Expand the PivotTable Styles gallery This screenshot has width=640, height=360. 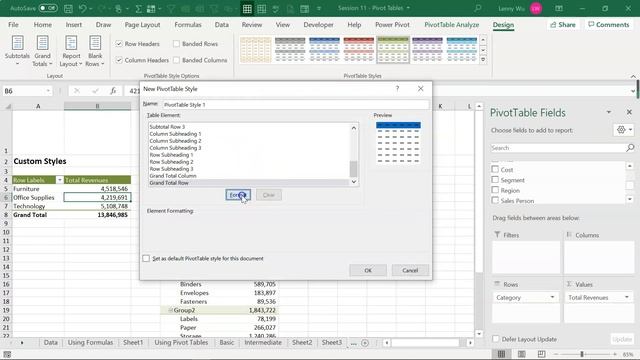coord(483,60)
